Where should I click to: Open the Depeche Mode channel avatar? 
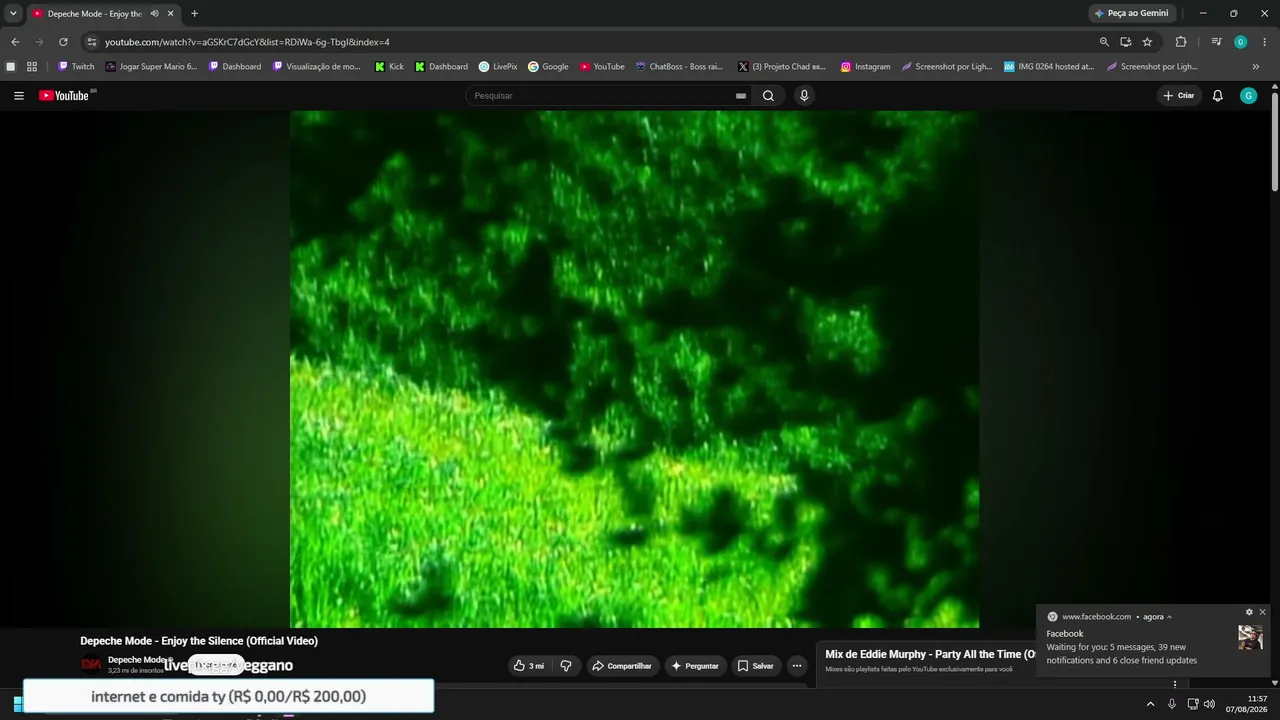[x=91, y=664]
